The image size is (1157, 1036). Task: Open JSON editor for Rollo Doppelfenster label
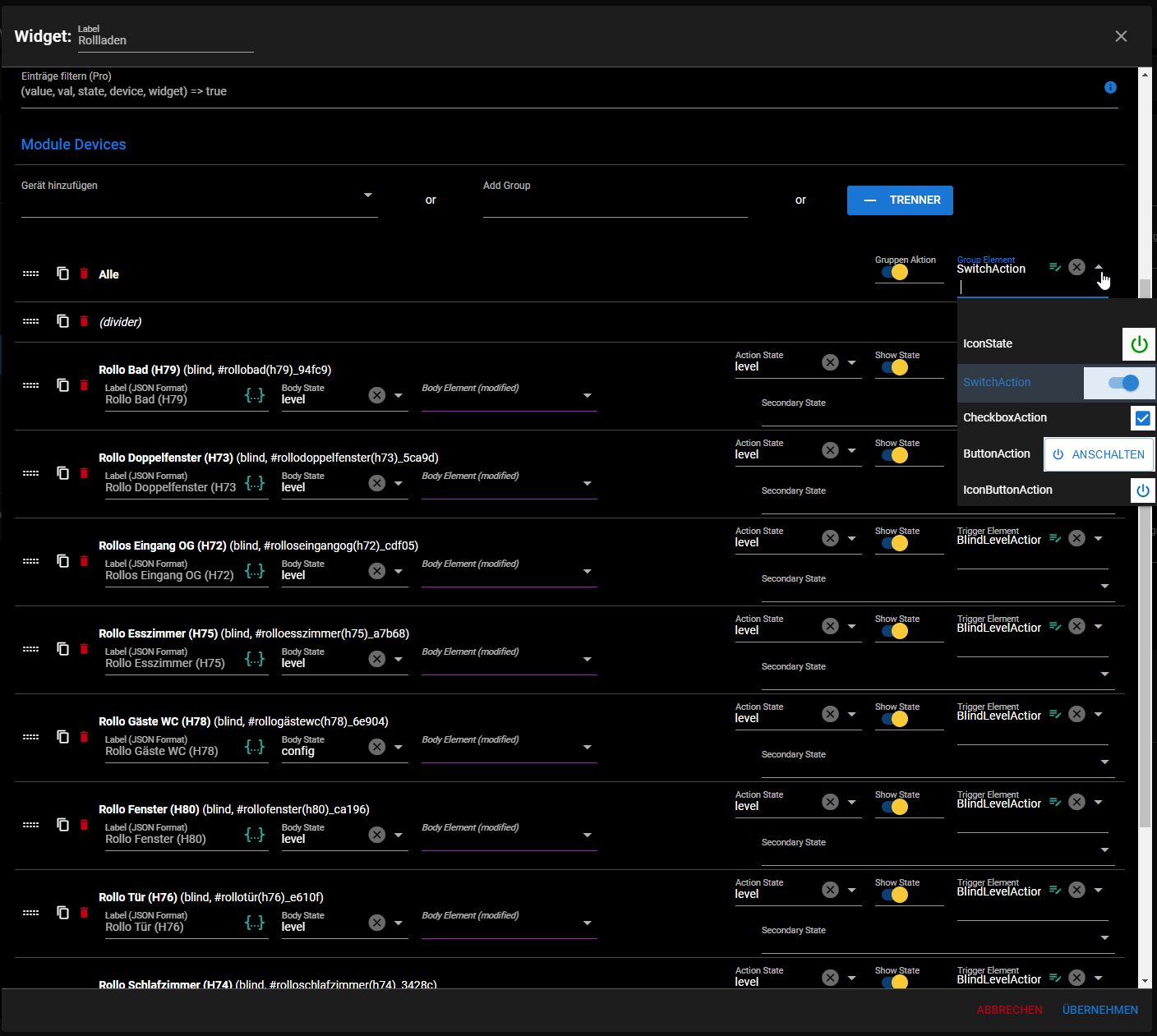tap(255, 483)
